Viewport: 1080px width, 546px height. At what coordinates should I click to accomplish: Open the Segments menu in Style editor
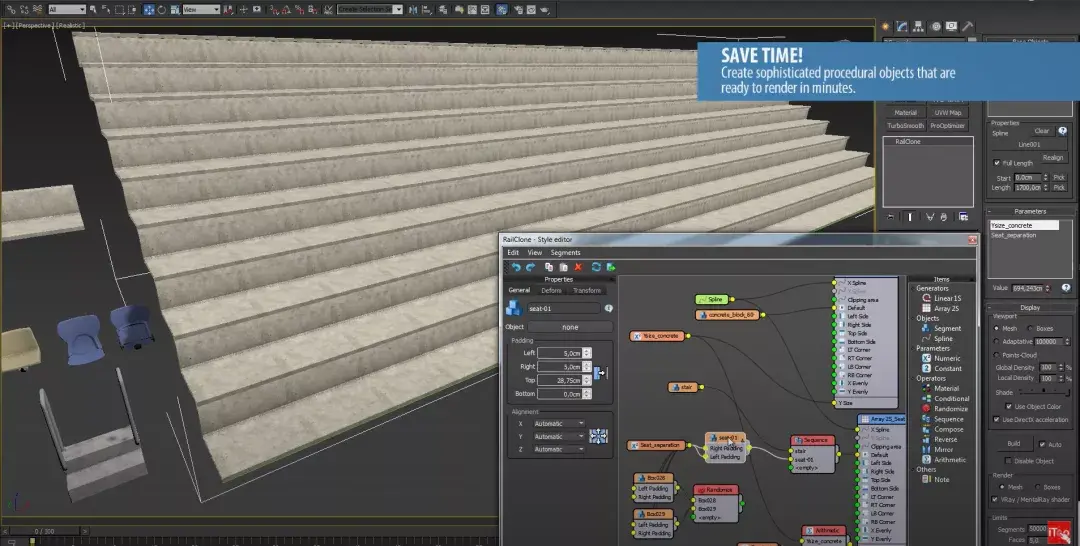pos(565,253)
